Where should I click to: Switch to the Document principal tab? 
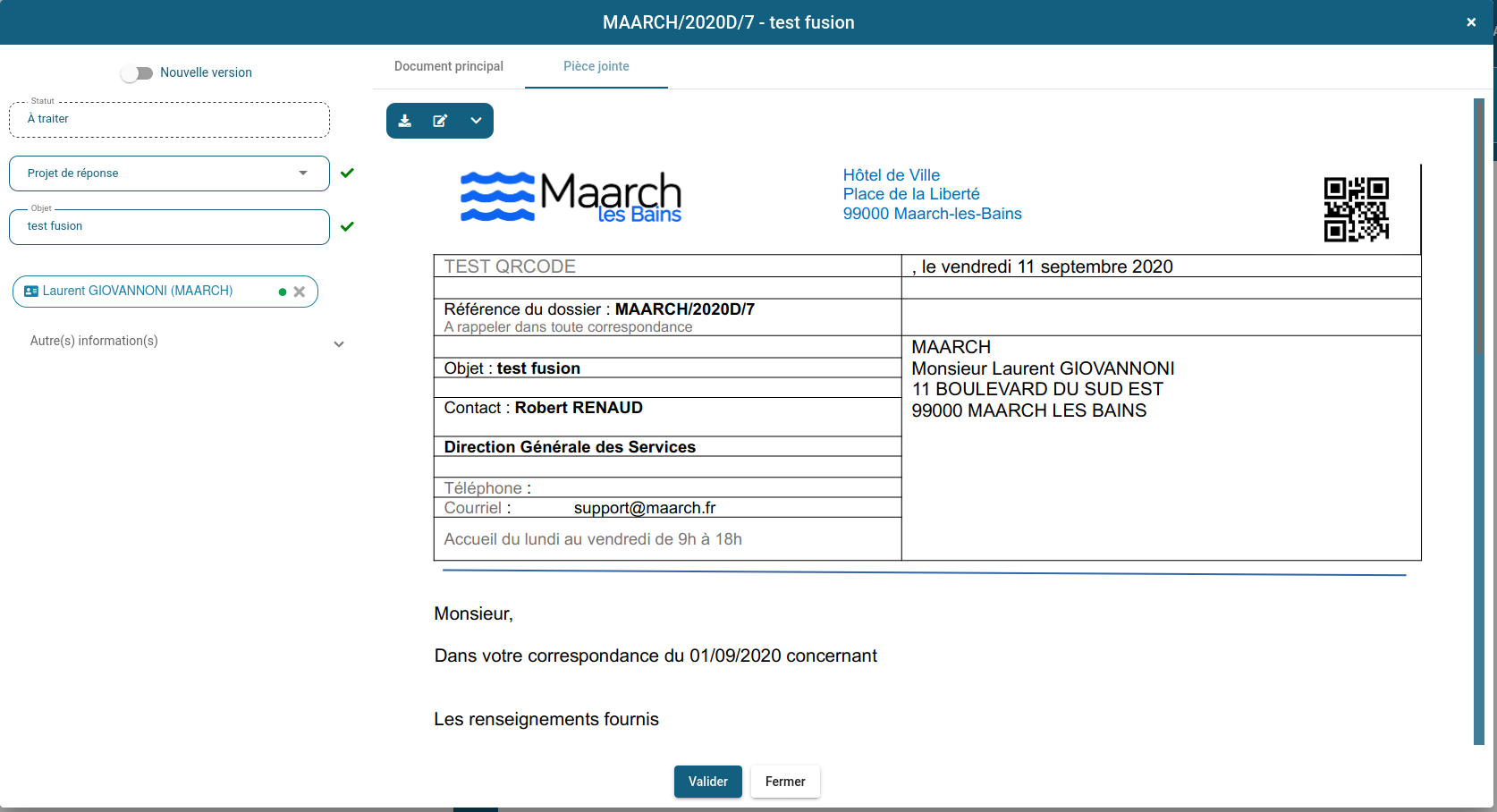point(449,66)
